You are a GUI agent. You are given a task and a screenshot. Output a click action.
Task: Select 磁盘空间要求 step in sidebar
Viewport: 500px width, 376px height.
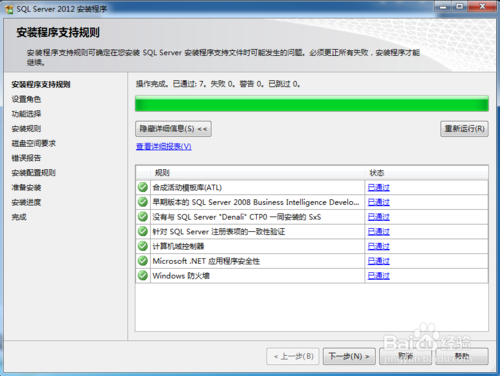(33, 143)
